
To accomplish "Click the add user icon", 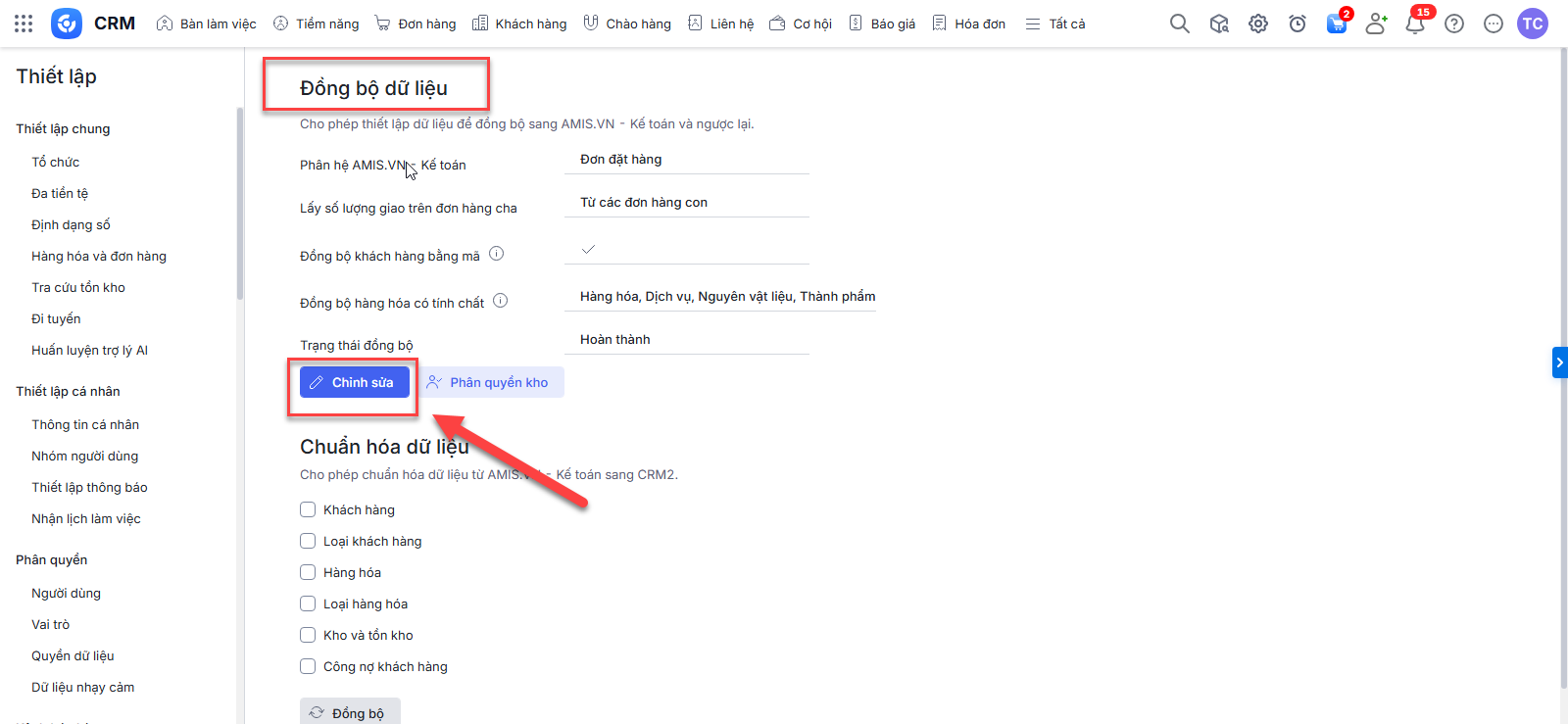I will click(x=1376, y=24).
